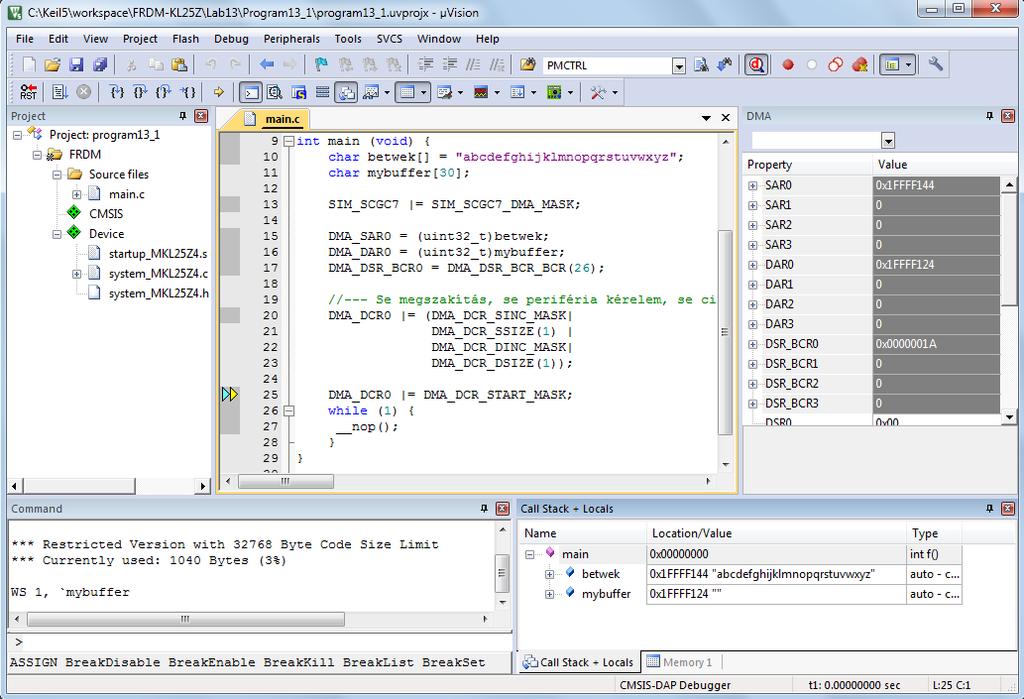Navigate backwards with the blue arrow
1024x699 pixels.
click(266, 65)
